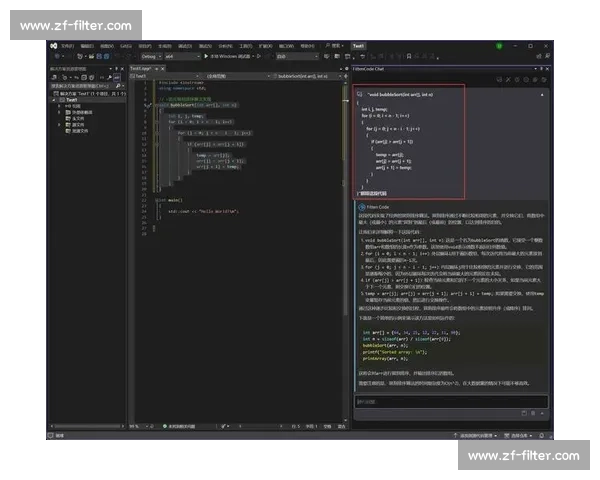
Task: Close the Test1.cpp editor tab
Action: (163, 69)
